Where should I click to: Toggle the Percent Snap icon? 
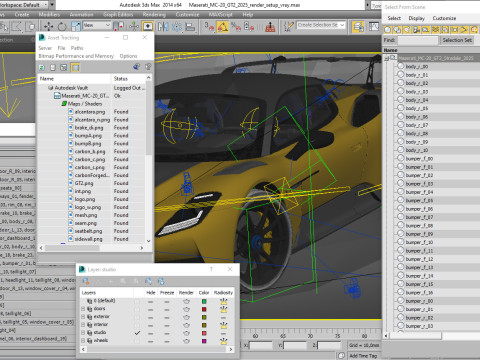[x=236, y=26]
